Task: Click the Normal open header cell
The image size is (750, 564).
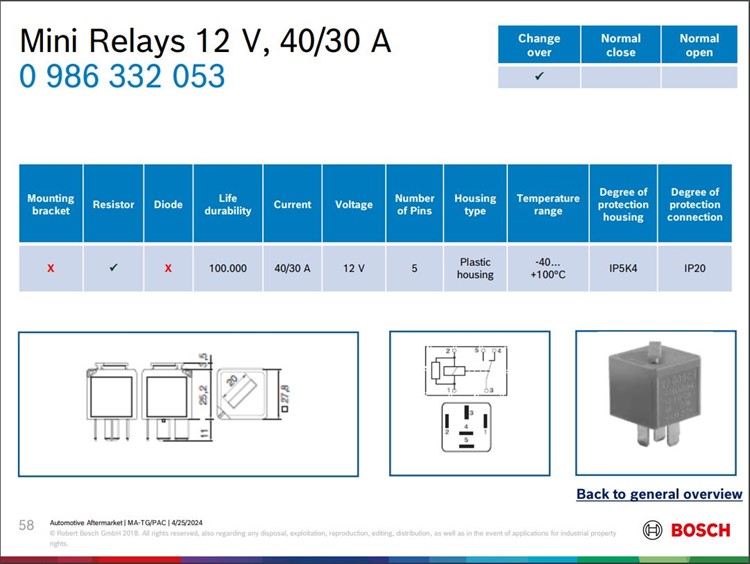Action: pos(699,45)
